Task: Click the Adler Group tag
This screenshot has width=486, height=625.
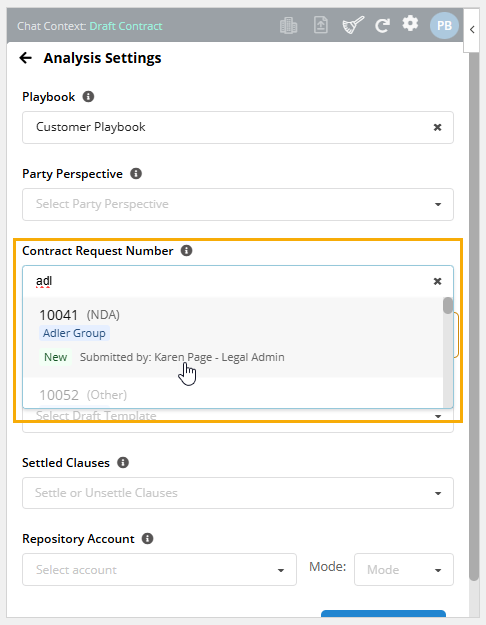Action: click(74, 333)
